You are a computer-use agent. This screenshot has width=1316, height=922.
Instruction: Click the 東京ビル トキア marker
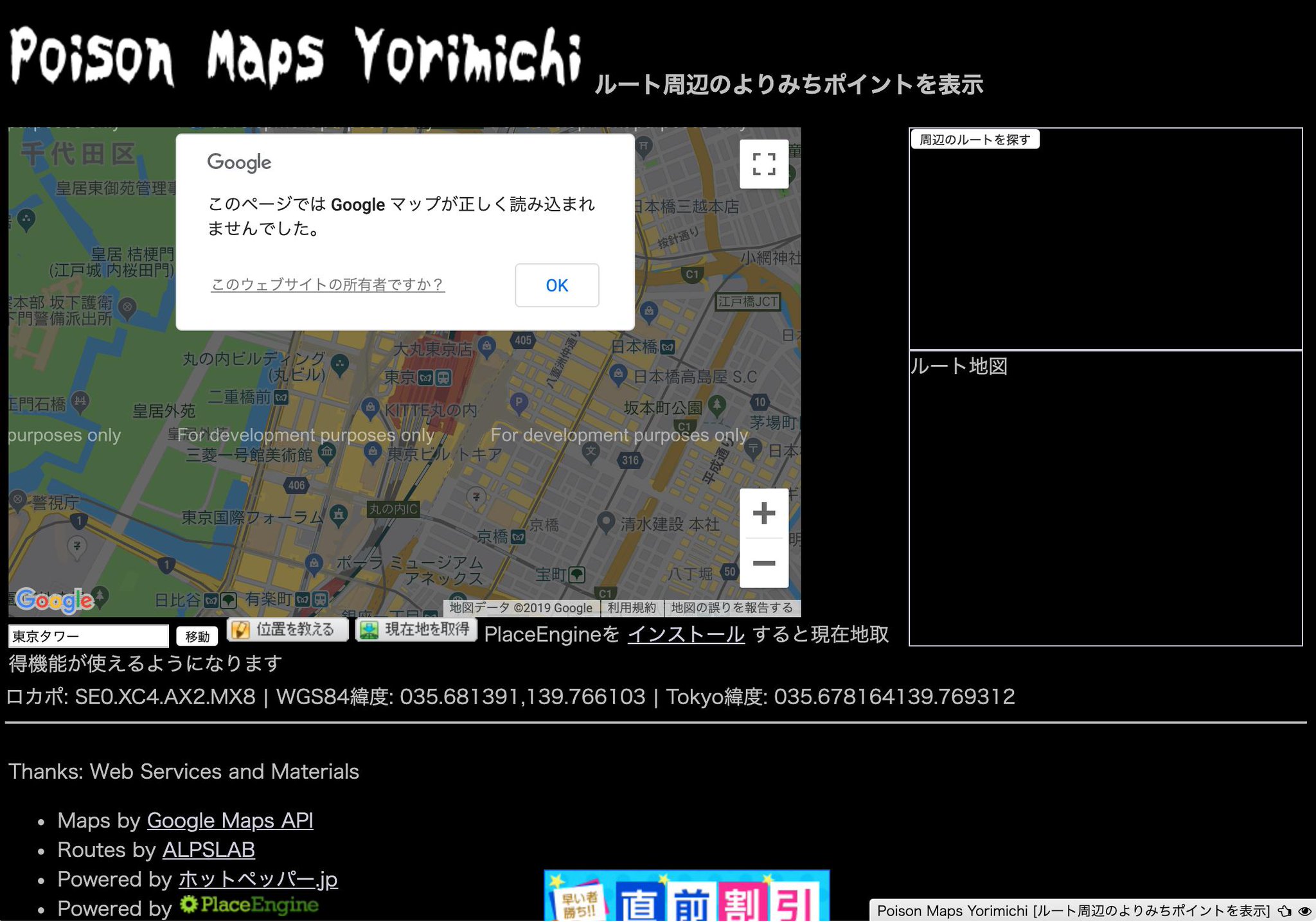[x=373, y=452]
